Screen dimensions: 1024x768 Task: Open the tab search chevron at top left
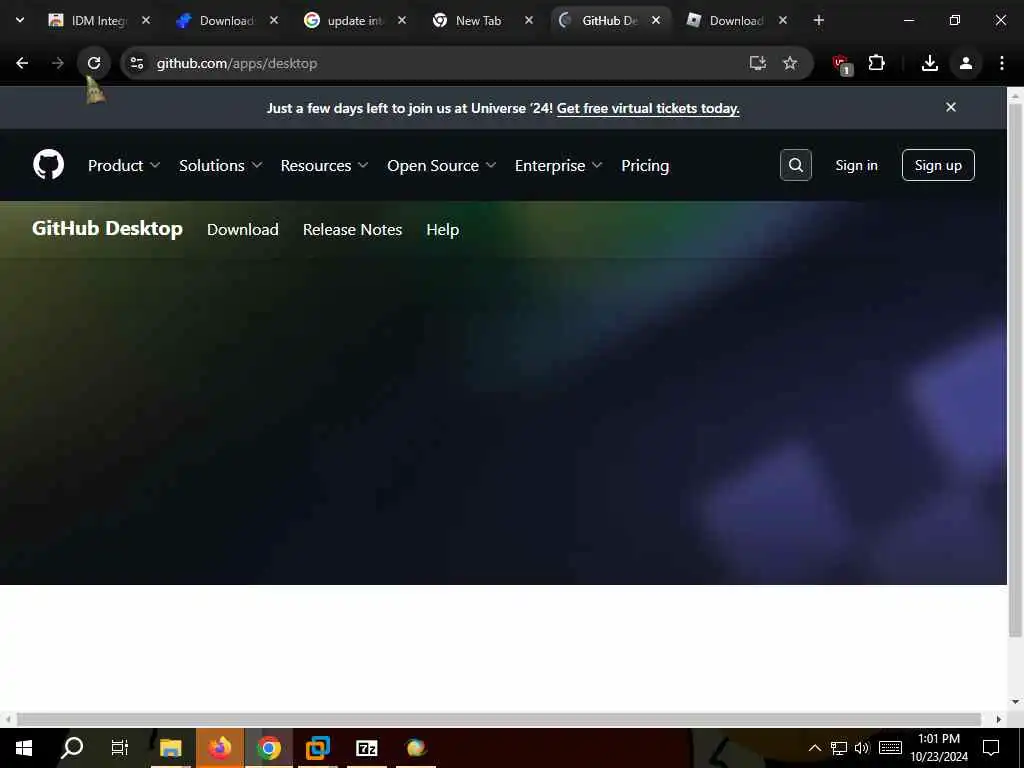tap(20, 20)
